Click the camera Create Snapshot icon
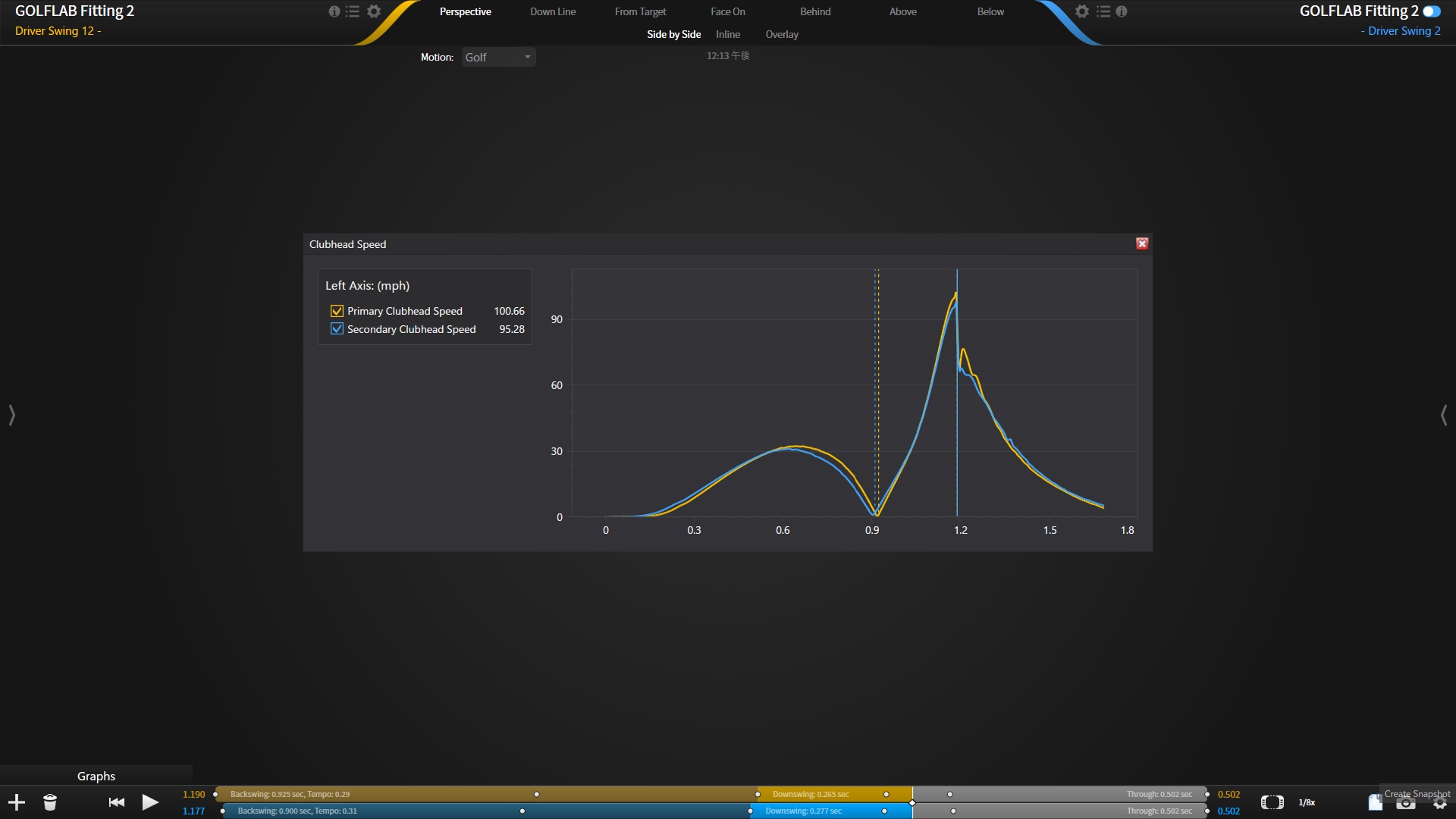Screen dimensions: 1456x819 (x=1406, y=804)
